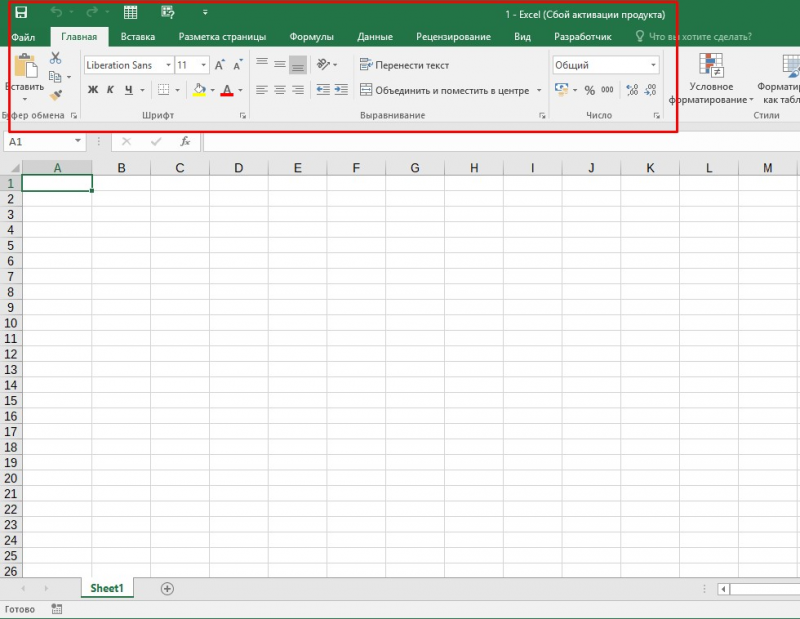Select the Sheet1 tab
The image size is (800, 619).
[107, 588]
